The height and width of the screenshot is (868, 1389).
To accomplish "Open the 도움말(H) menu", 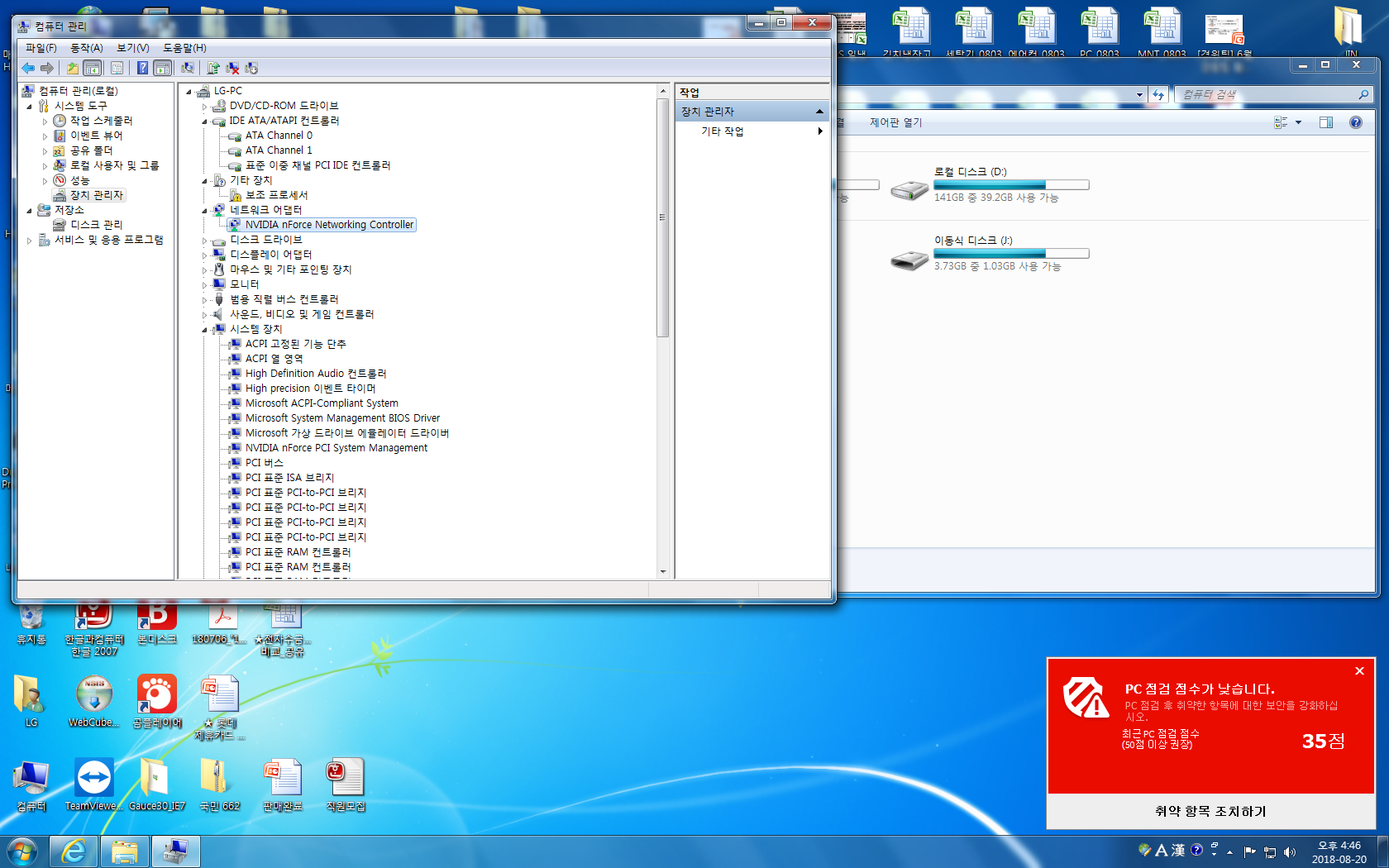I will coord(184,48).
